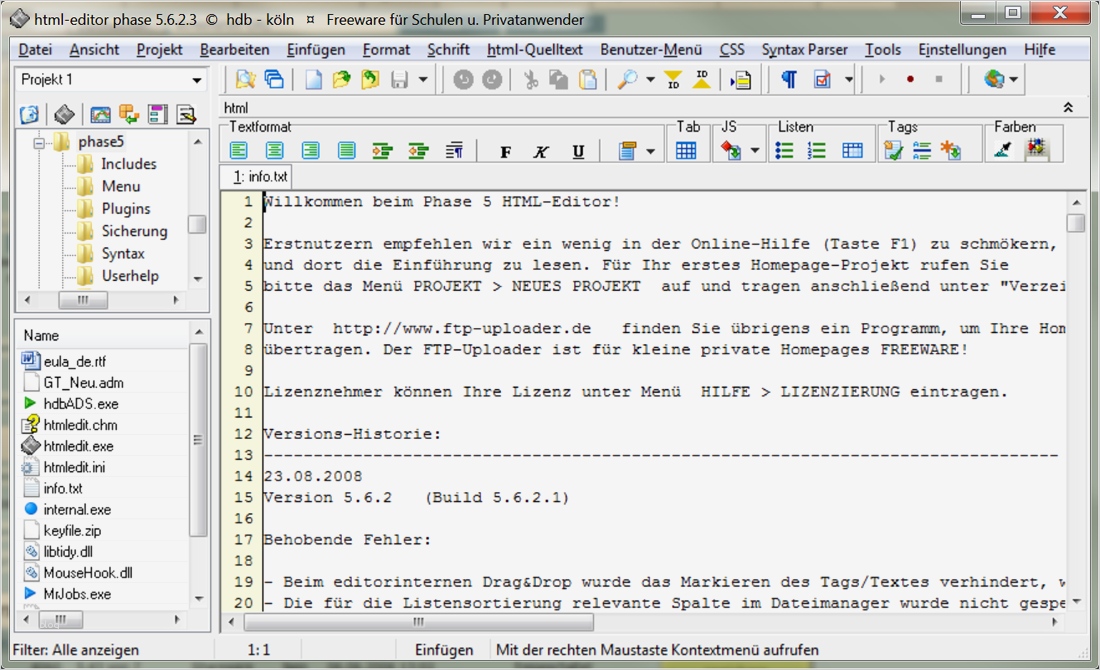Center text in Textformat group

pos(274,150)
